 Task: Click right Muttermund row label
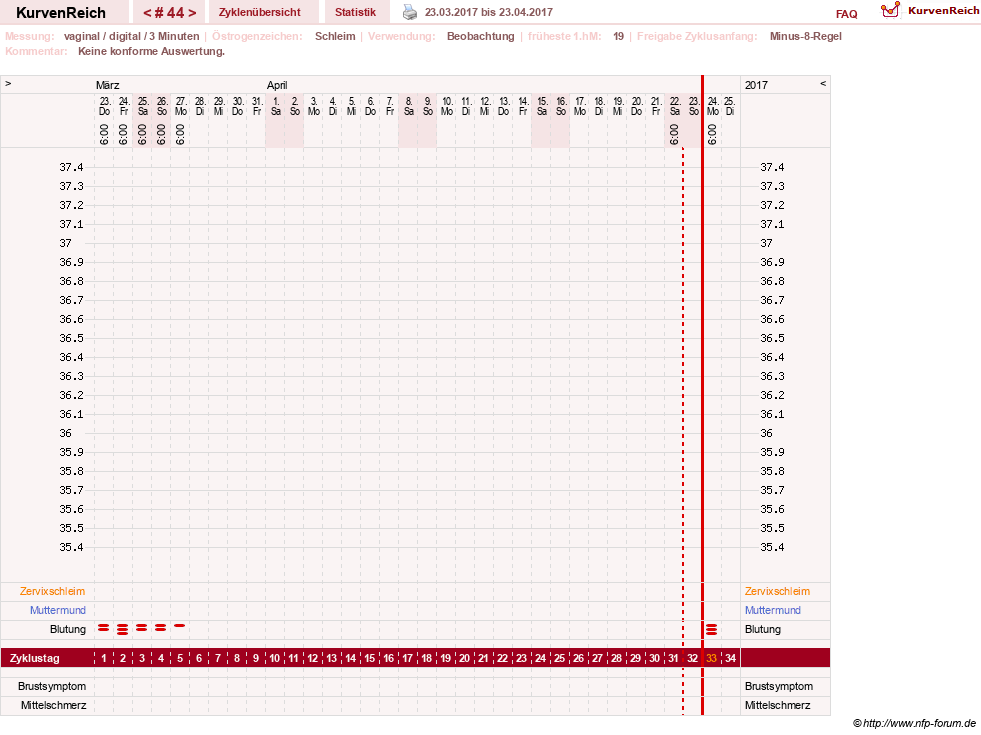[x=773, y=611]
